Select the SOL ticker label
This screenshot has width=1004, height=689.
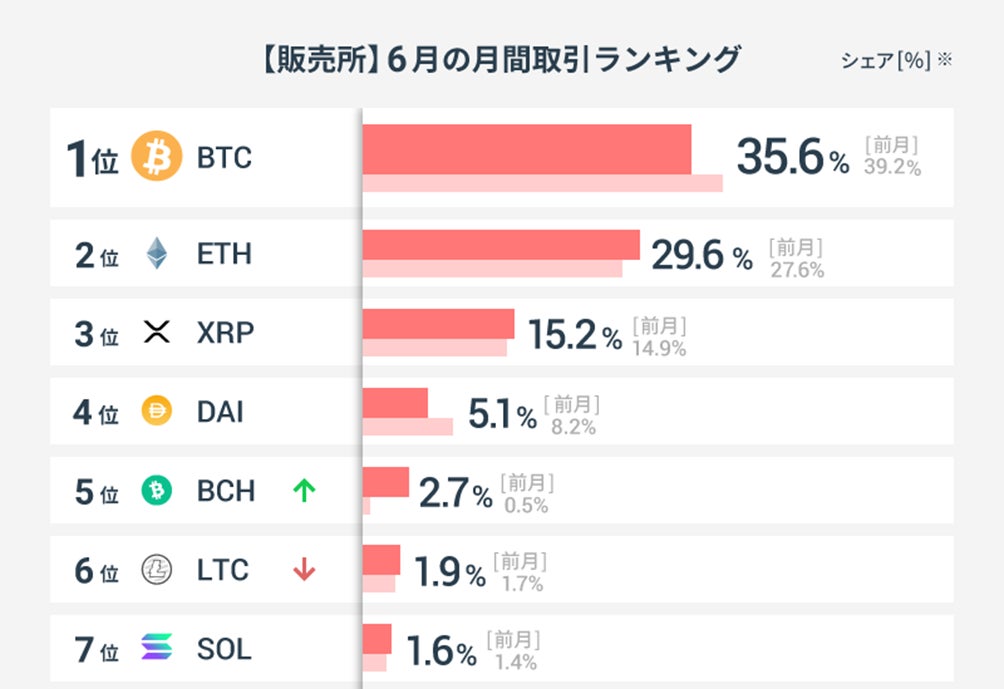(224, 649)
